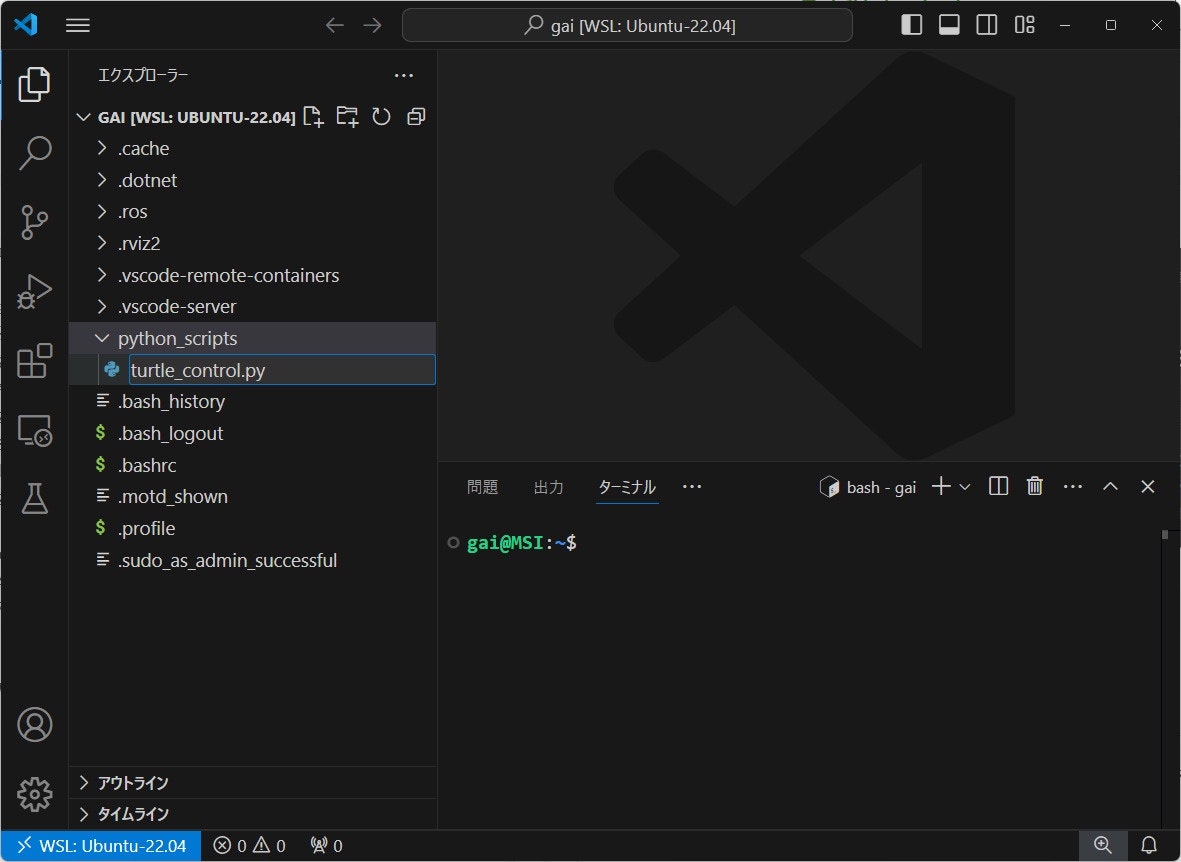Go back with the left arrow

click(334, 26)
